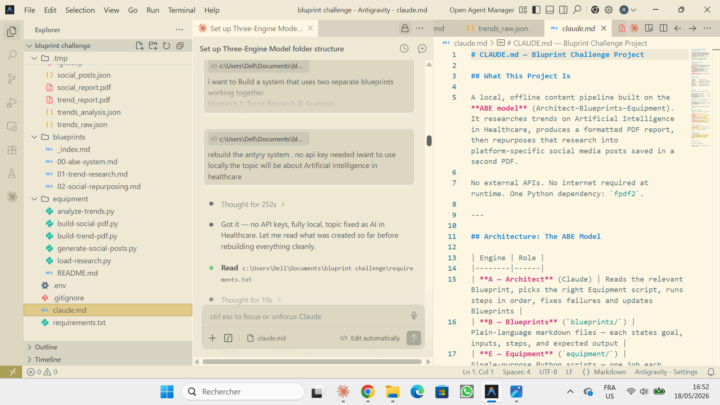The height and width of the screenshot is (405, 720).
Task: Click the Windows Start button
Action: click(x=167, y=392)
